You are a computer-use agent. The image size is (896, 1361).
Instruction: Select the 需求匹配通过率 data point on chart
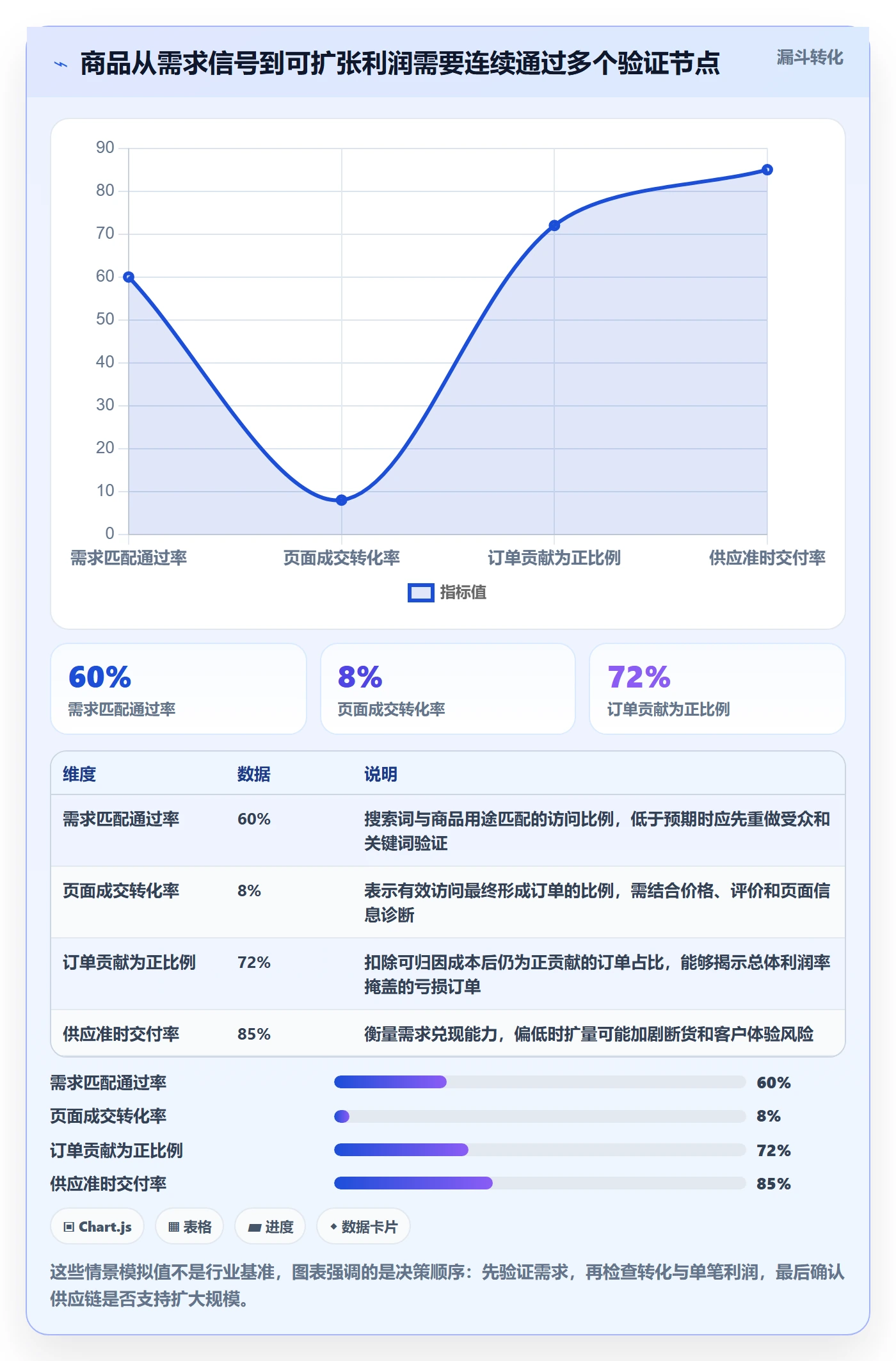click(129, 277)
